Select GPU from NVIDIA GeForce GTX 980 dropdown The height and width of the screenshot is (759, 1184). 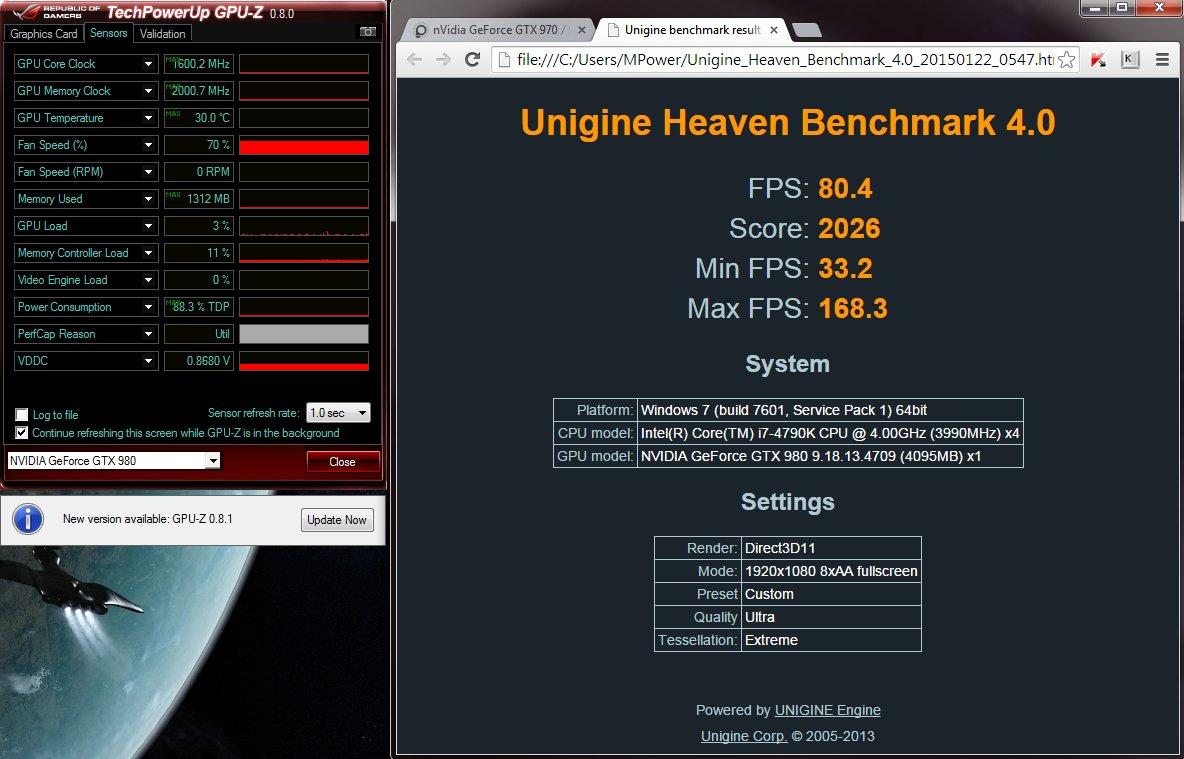pos(113,461)
